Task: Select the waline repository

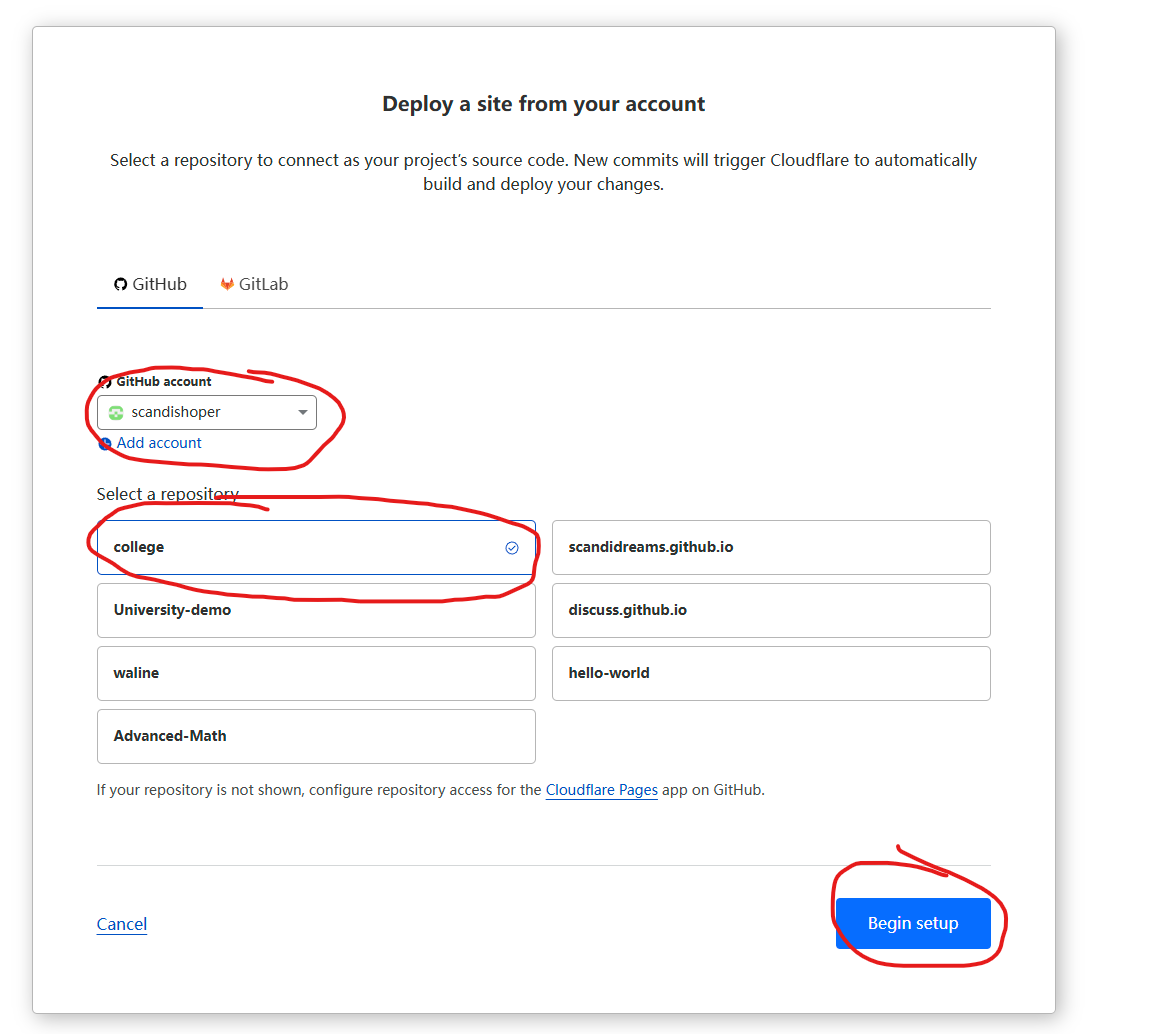Action: (x=316, y=673)
